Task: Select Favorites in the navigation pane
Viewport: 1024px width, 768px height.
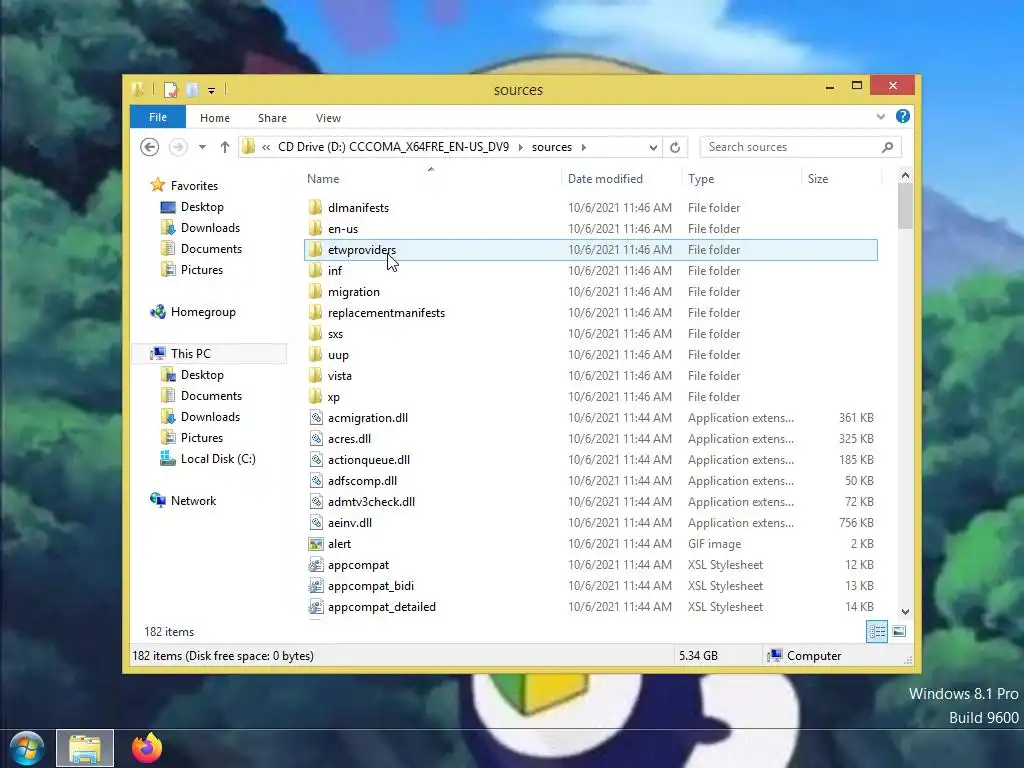Action: click(194, 185)
